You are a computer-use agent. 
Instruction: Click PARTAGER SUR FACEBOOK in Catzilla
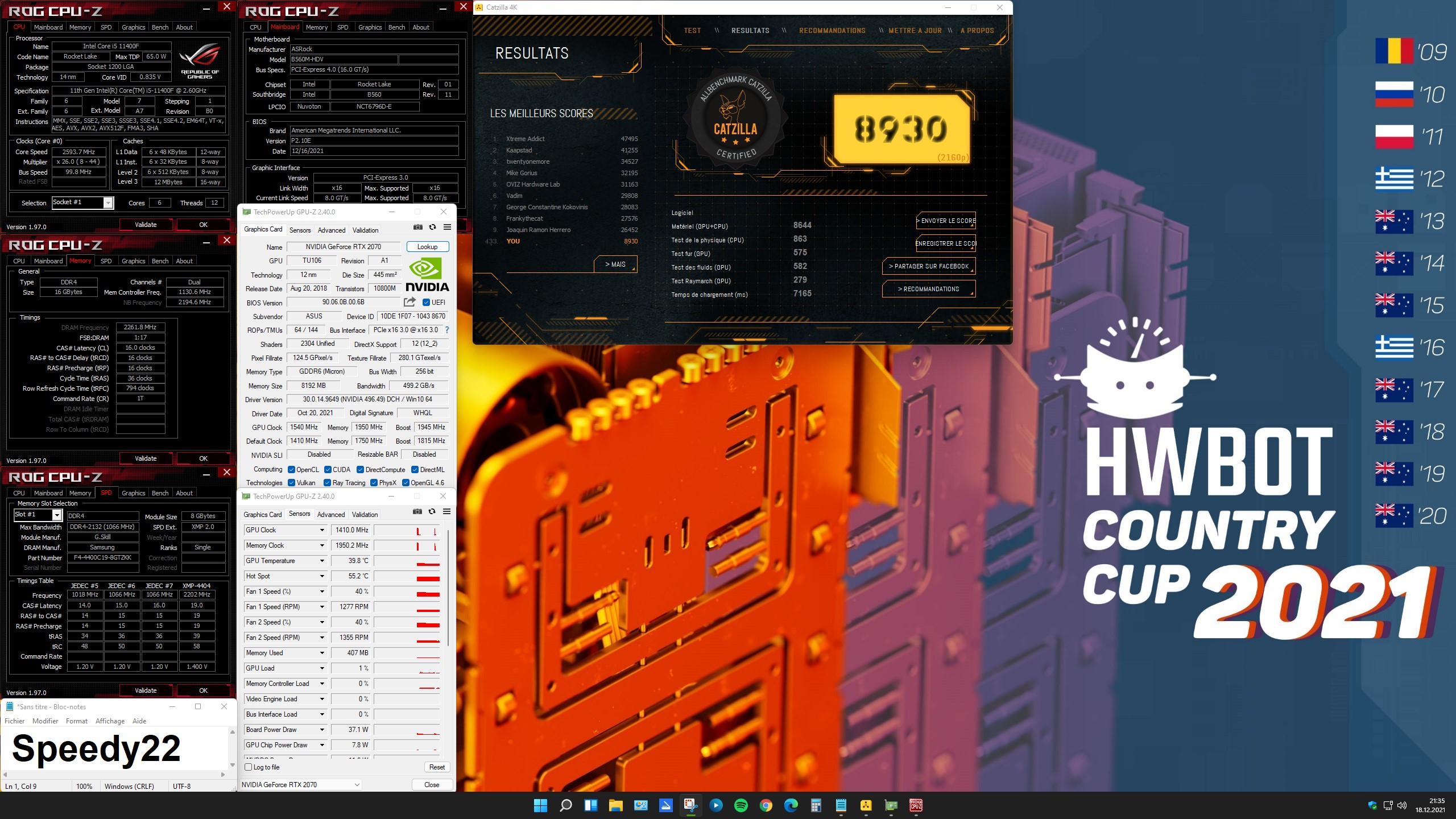(x=929, y=266)
